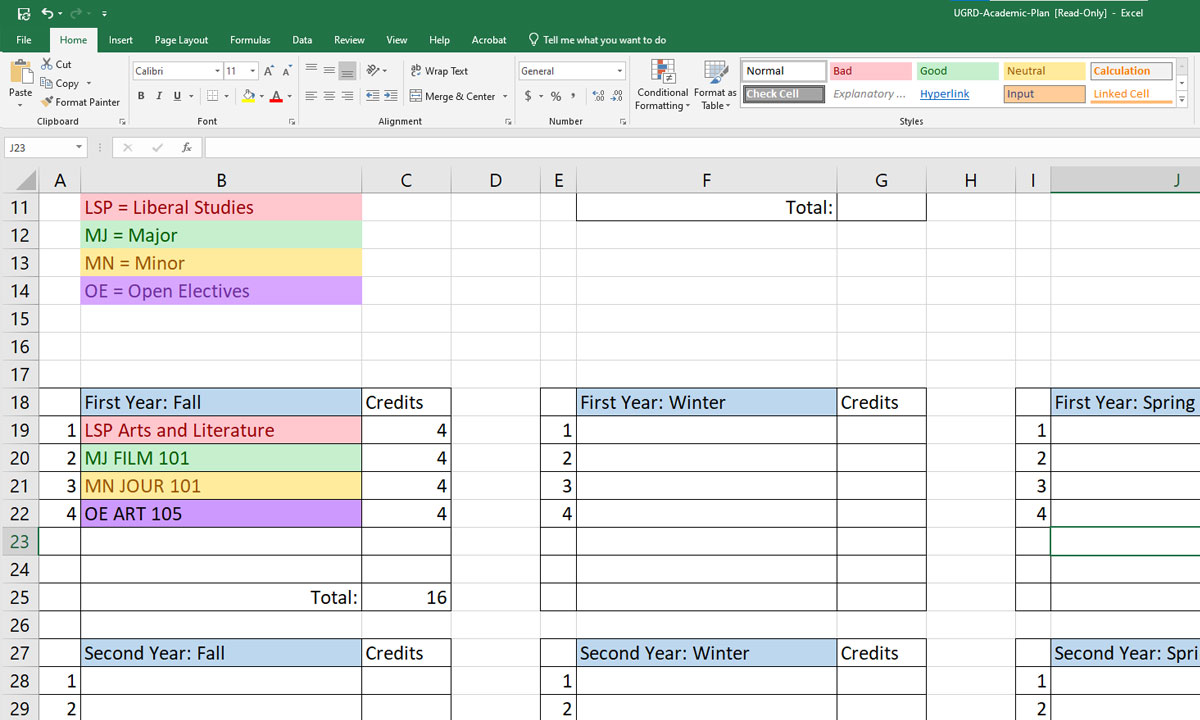
Task: Switch to the Formulas ribbon tab
Action: [x=250, y=40]
